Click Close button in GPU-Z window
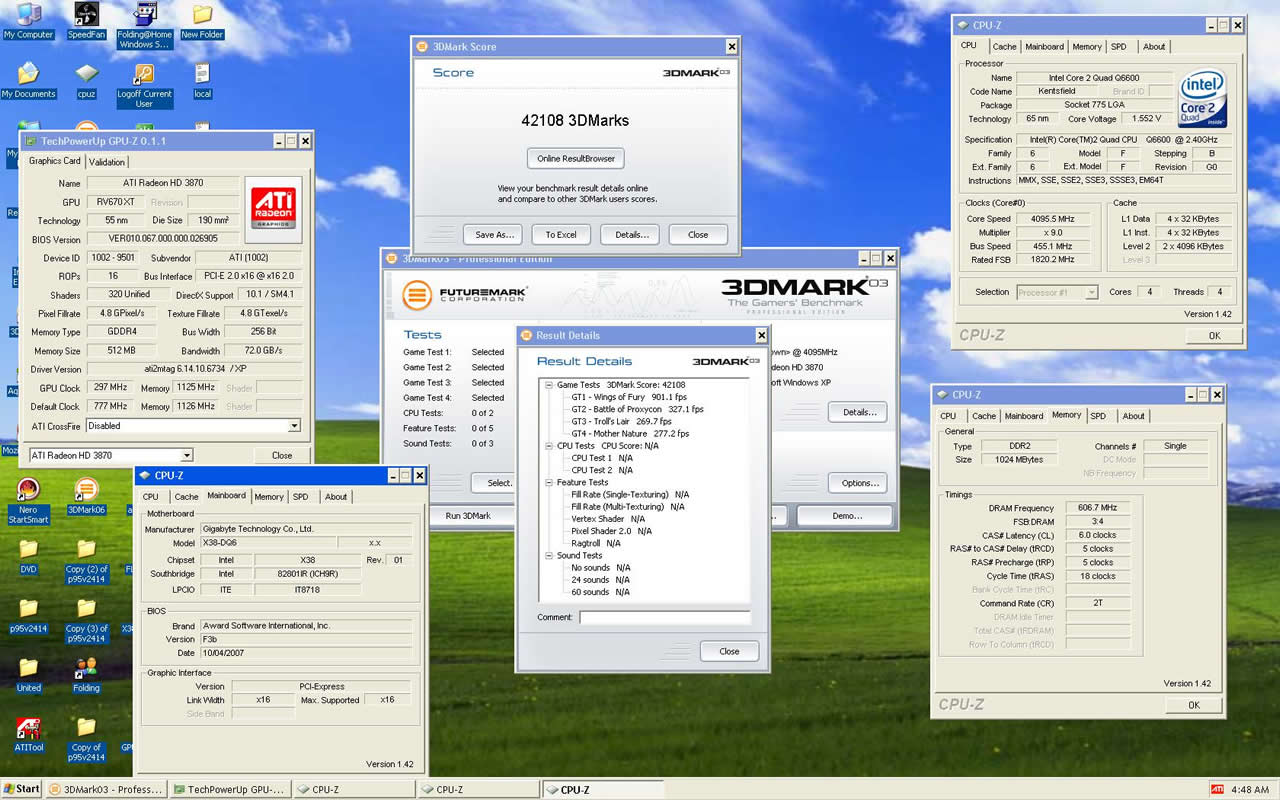 282,455
